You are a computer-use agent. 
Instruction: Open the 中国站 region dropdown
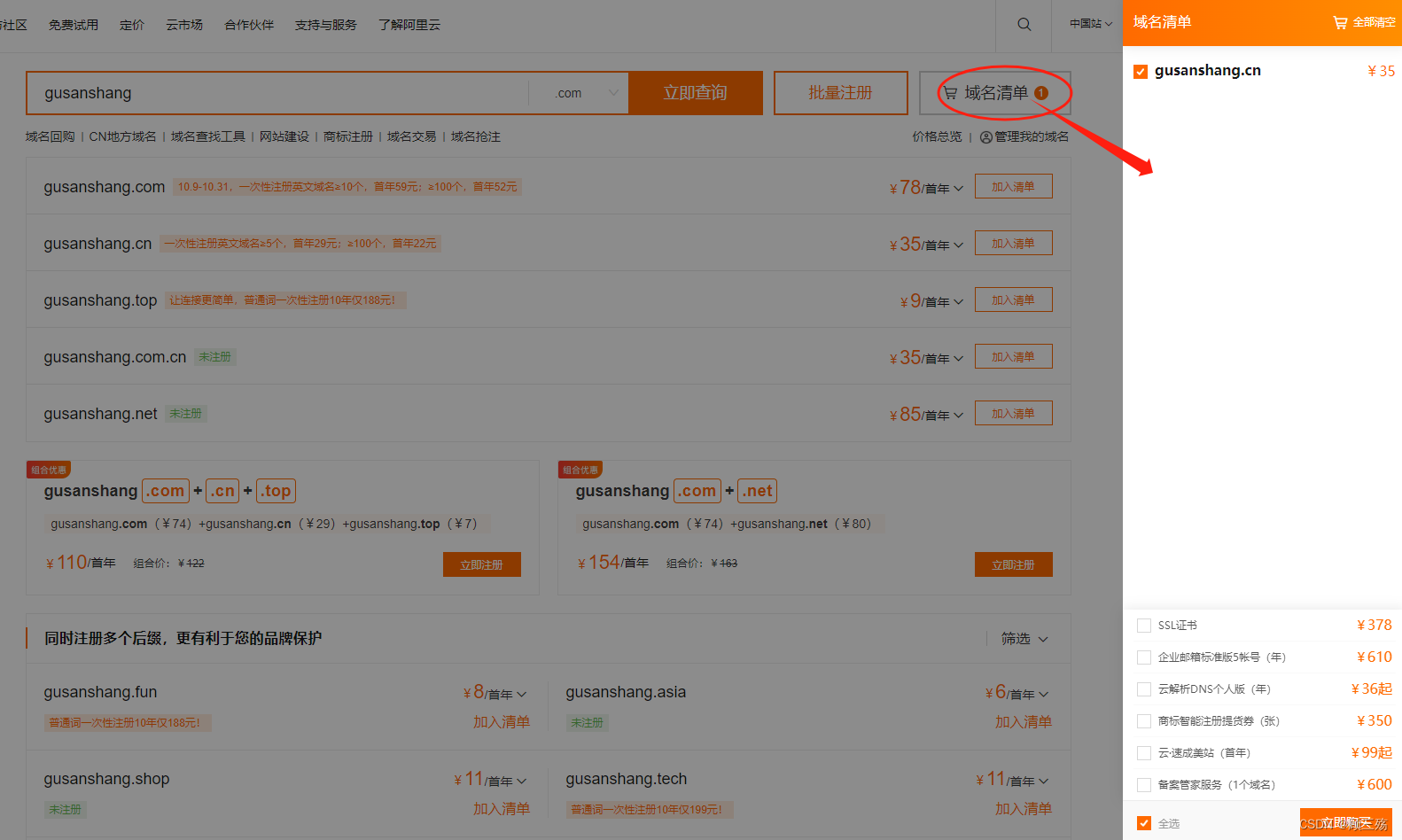click(1090, 24)
